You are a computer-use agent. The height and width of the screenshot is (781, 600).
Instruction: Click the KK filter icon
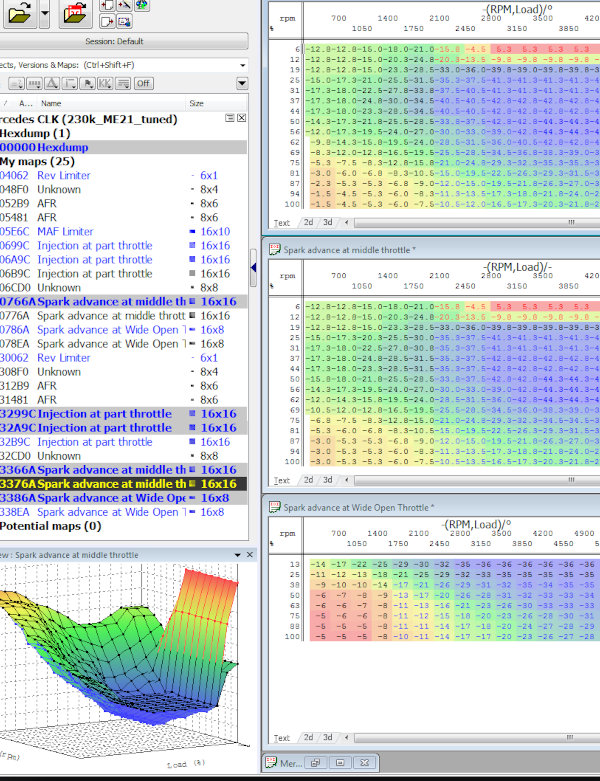(105, 83)
